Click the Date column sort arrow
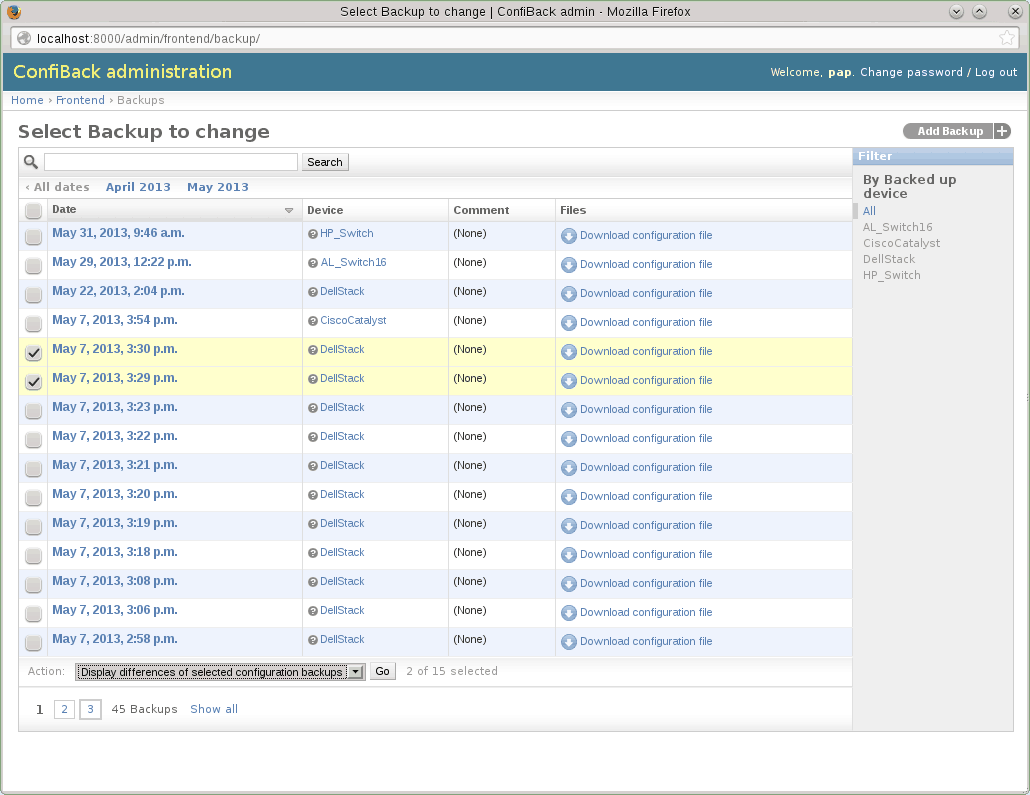Screen dimensions: 1030x795 pyautogui.click(x=288, y=210)
